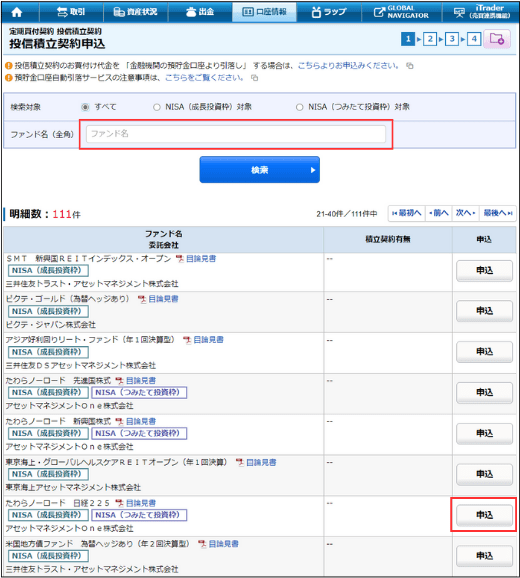Click 三井住友ＤＳアセットマネジメント株式会社 text

pyautogui.click(x=81, y=365)
